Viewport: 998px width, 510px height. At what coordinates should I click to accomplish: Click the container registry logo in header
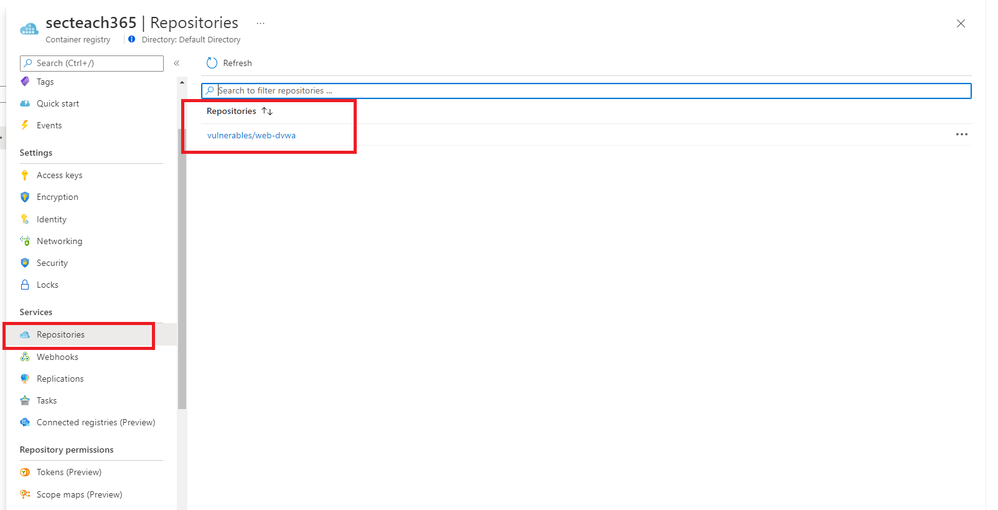click(29, 29)
